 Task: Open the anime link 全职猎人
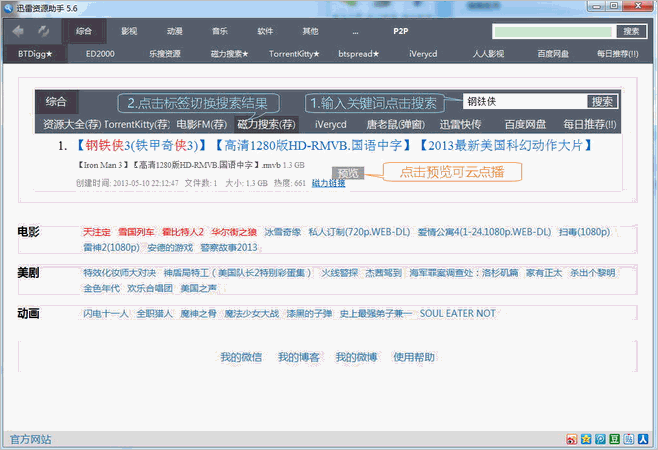click(x=154, y=314)
